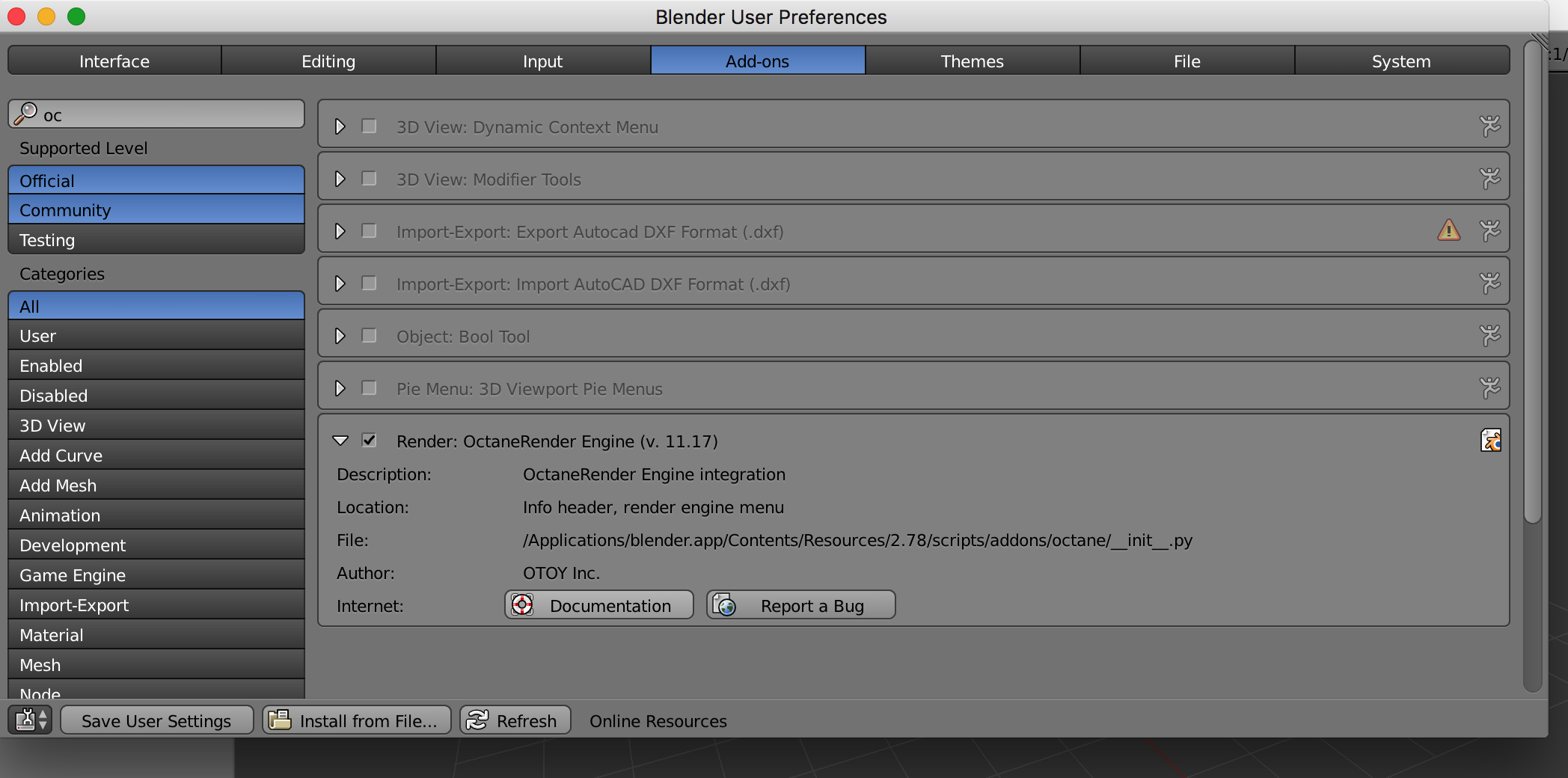Image resolution: width=1568 pixels, height=778 pixels.
Task: Click the community icon on Bool Tool row
Action: coord(1489,335)
